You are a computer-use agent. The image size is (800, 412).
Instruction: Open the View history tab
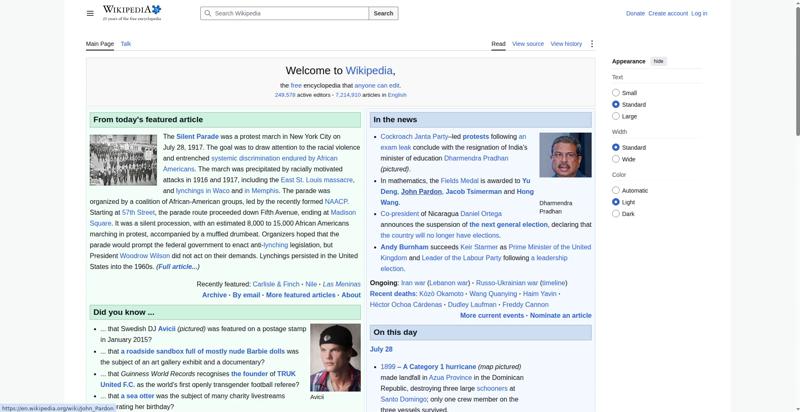[566, 44]
